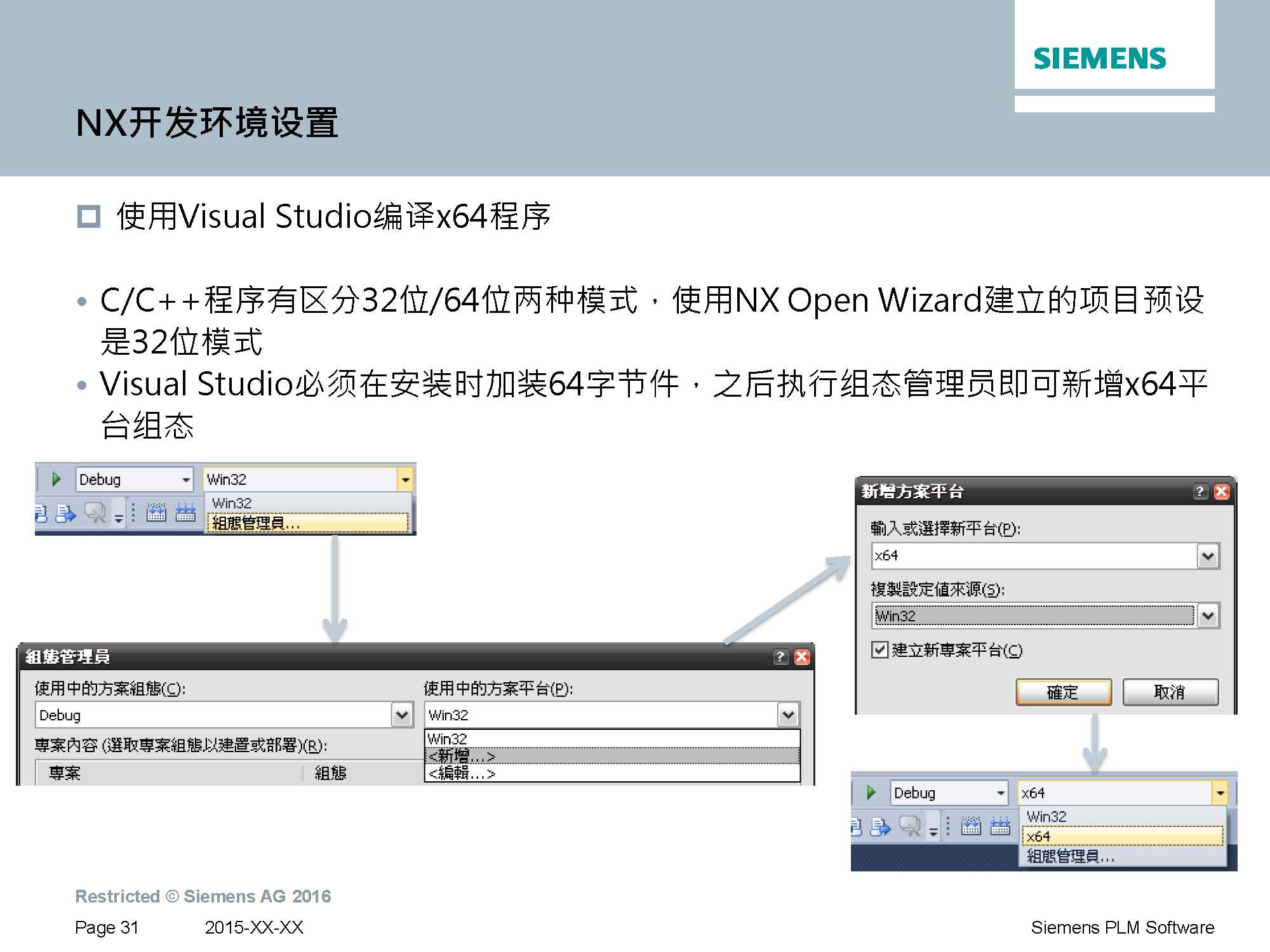Click 專案內容 label in 組態管理員 dialog
This screenshot has width=1270, height=952.
[181, 745]
